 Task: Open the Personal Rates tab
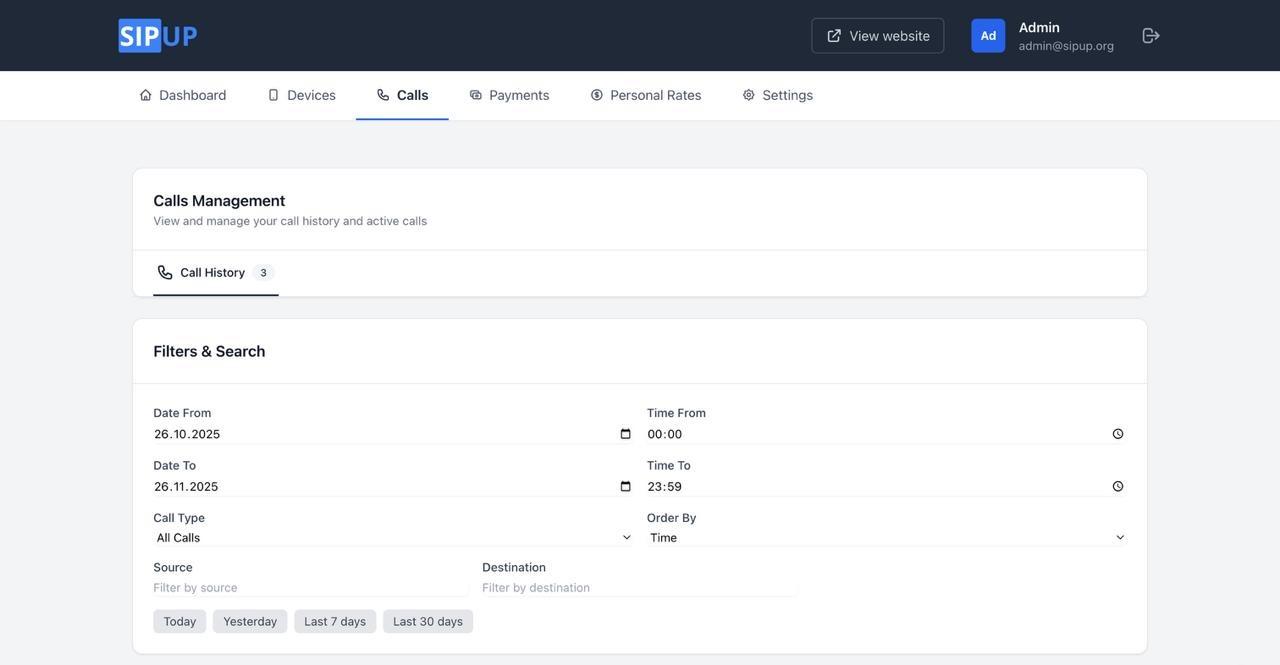(x=645, y=95)
